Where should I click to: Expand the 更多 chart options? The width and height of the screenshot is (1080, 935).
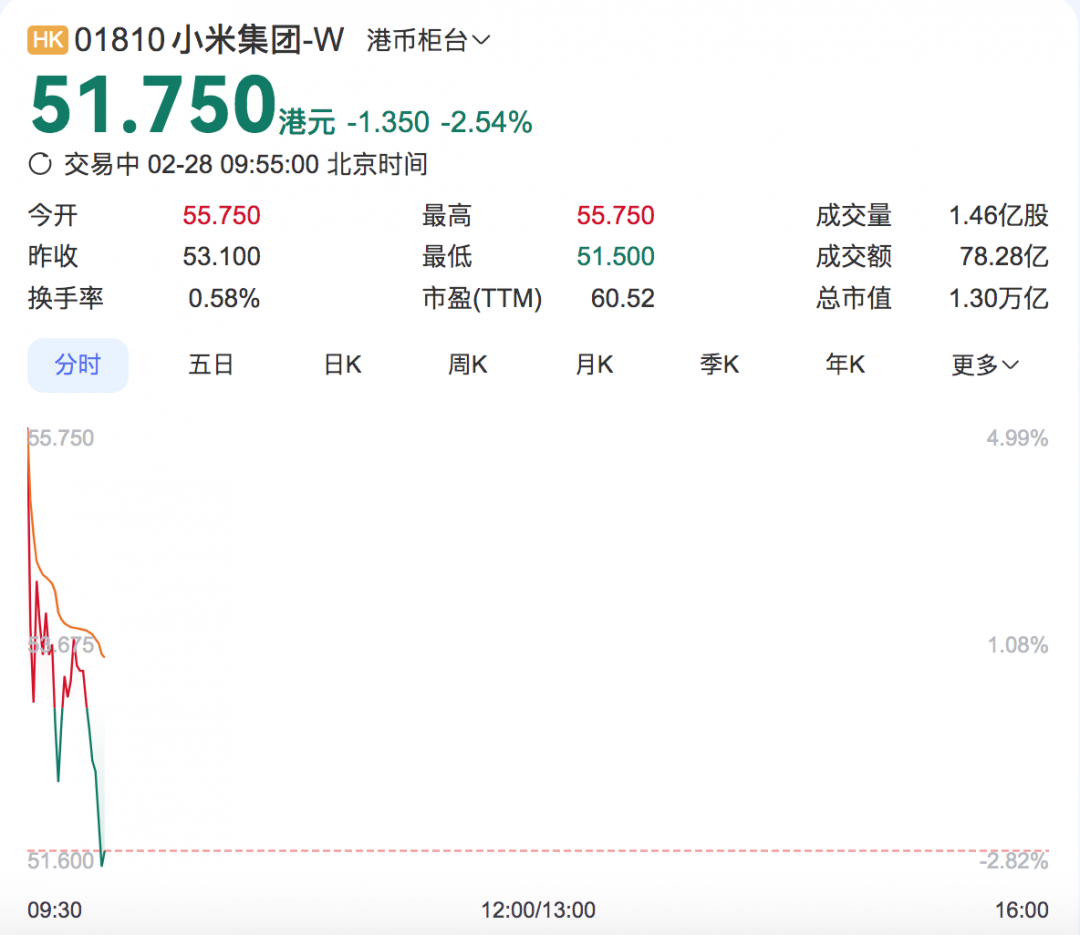[x=984, y=364]
